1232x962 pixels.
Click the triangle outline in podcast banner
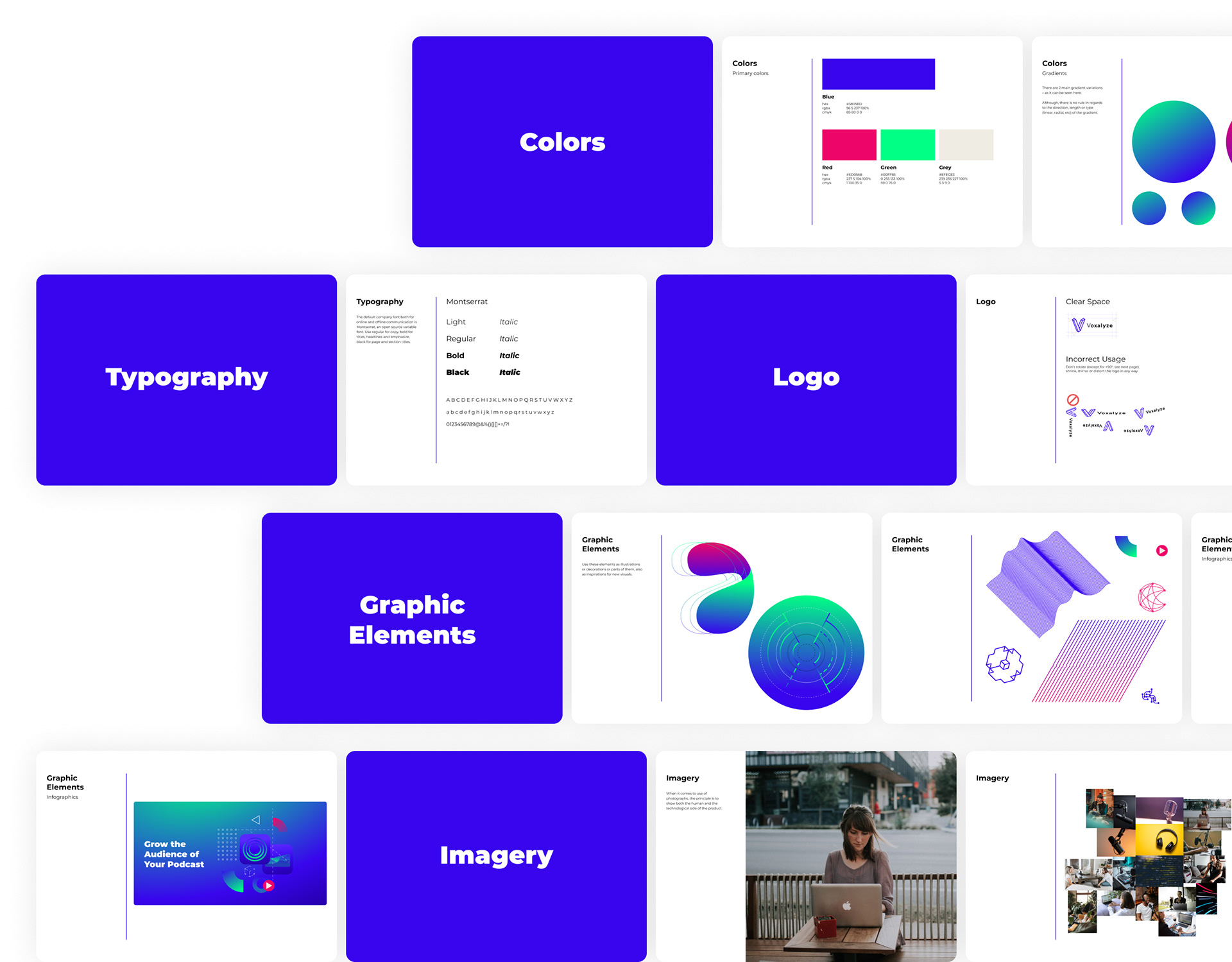coord(255,820)
